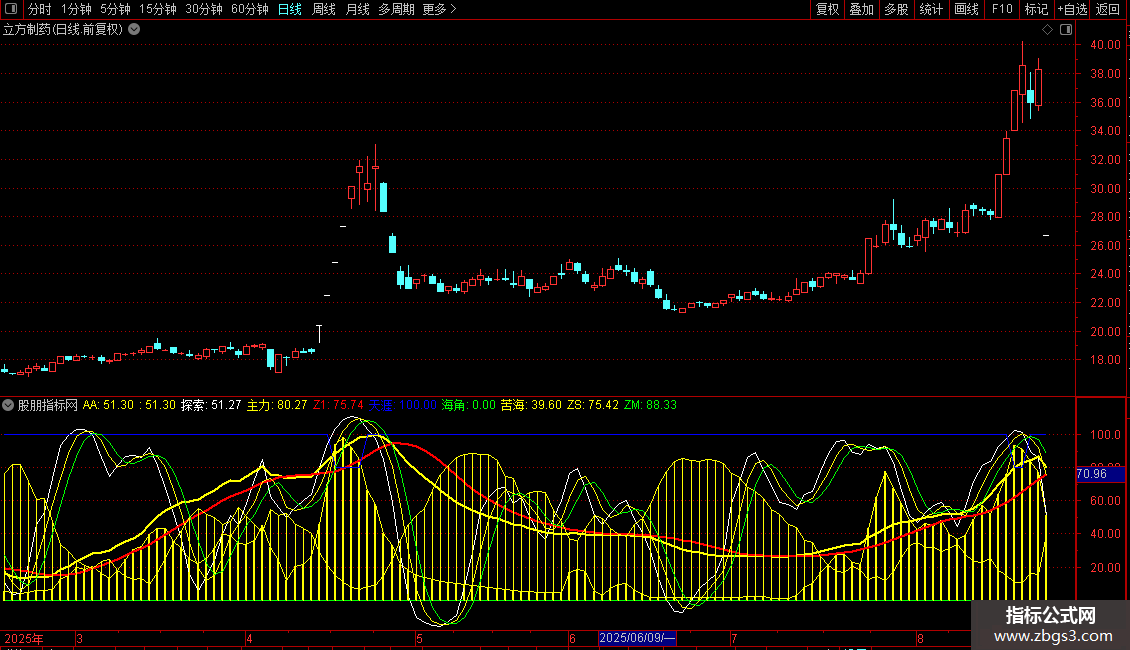1130x650 pixels.
Task: Click the 100.0 indicator axis label
Action: coord(1105,435)
